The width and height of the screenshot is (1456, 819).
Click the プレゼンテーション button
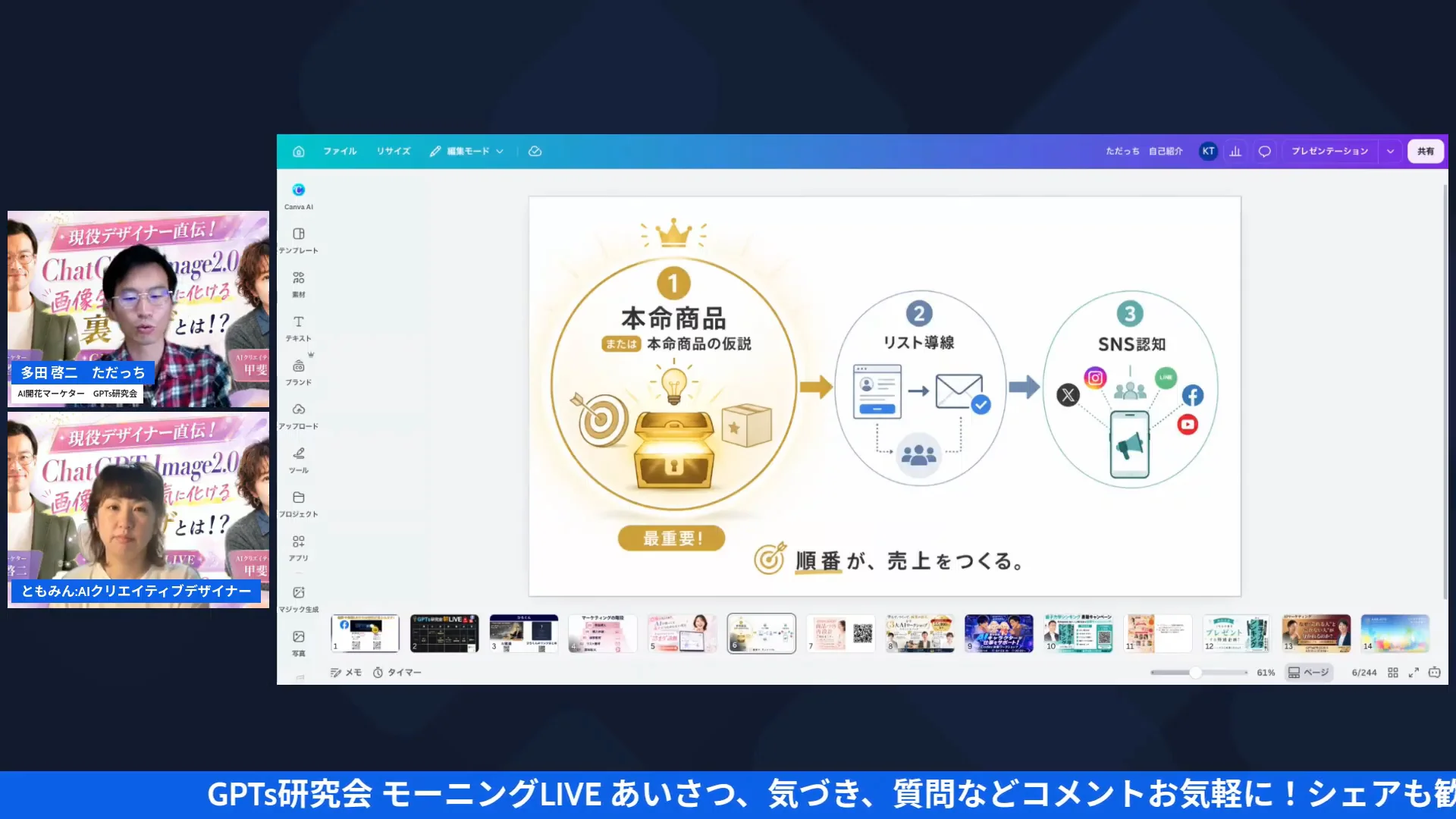(x=1330, y=151)
